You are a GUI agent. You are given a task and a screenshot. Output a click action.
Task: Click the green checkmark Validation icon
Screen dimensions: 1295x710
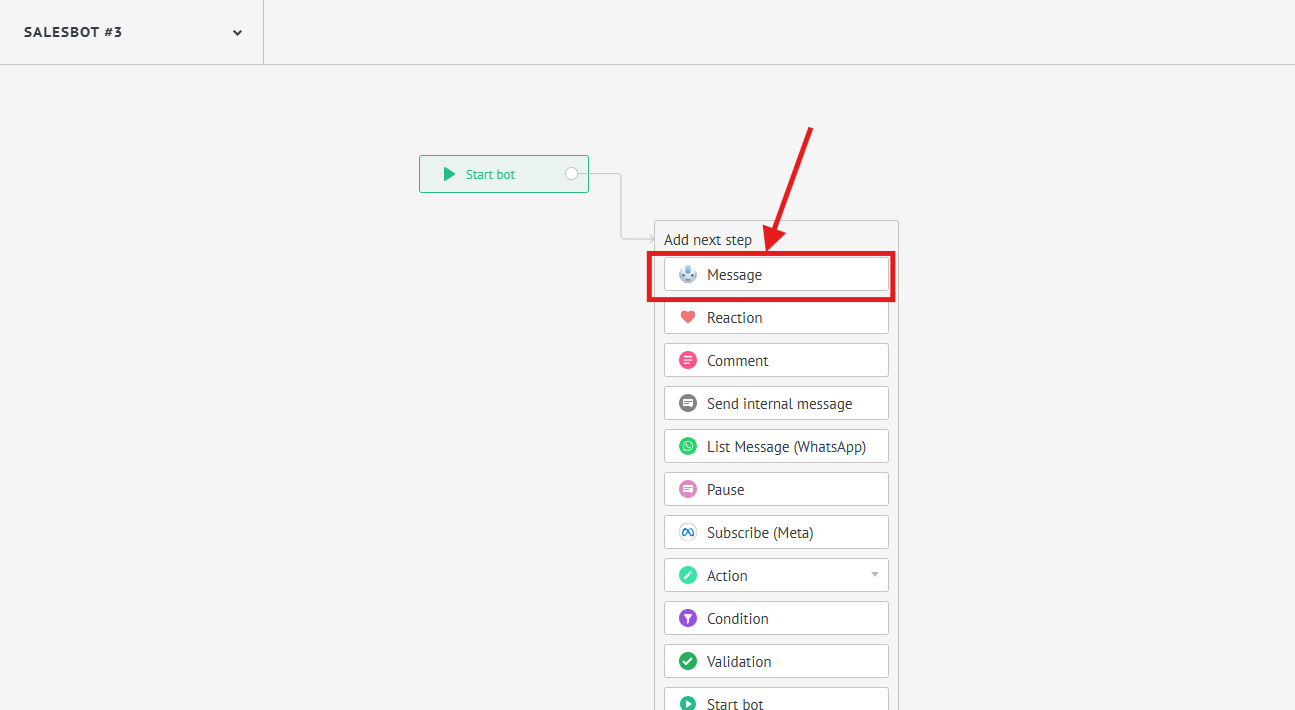(x=688, y=661)
